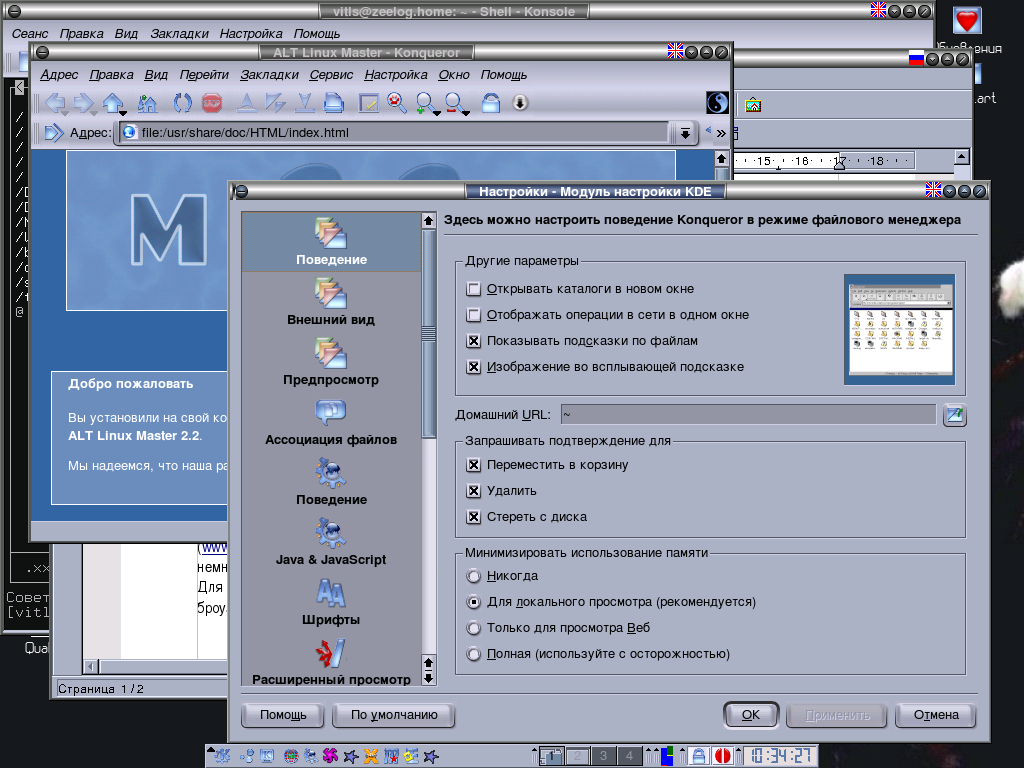The height and width of the screenshot is (768, 1024).
Task: Click the clear location arrow icon beside Адрес
Action: [x=54, y=133]
